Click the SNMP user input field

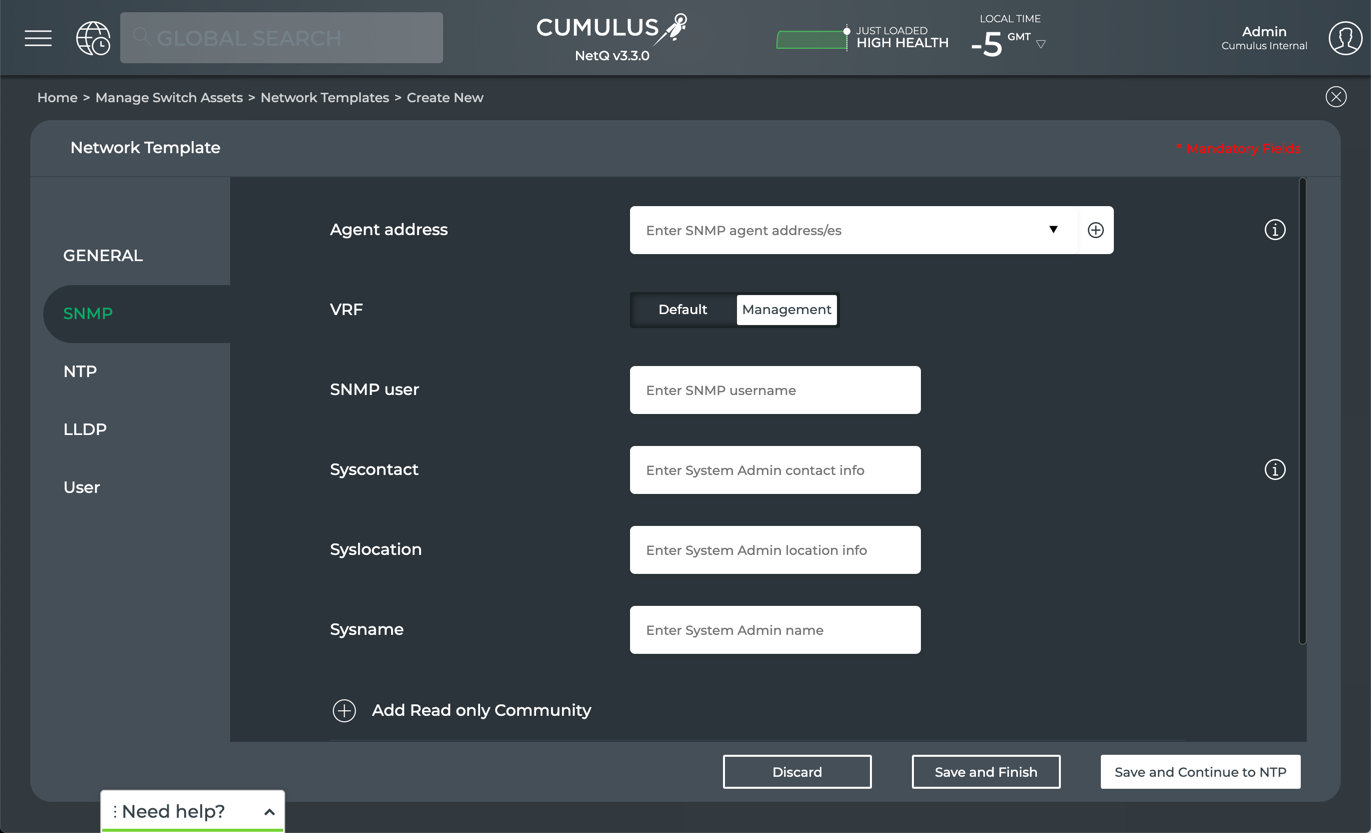(775, 390)
